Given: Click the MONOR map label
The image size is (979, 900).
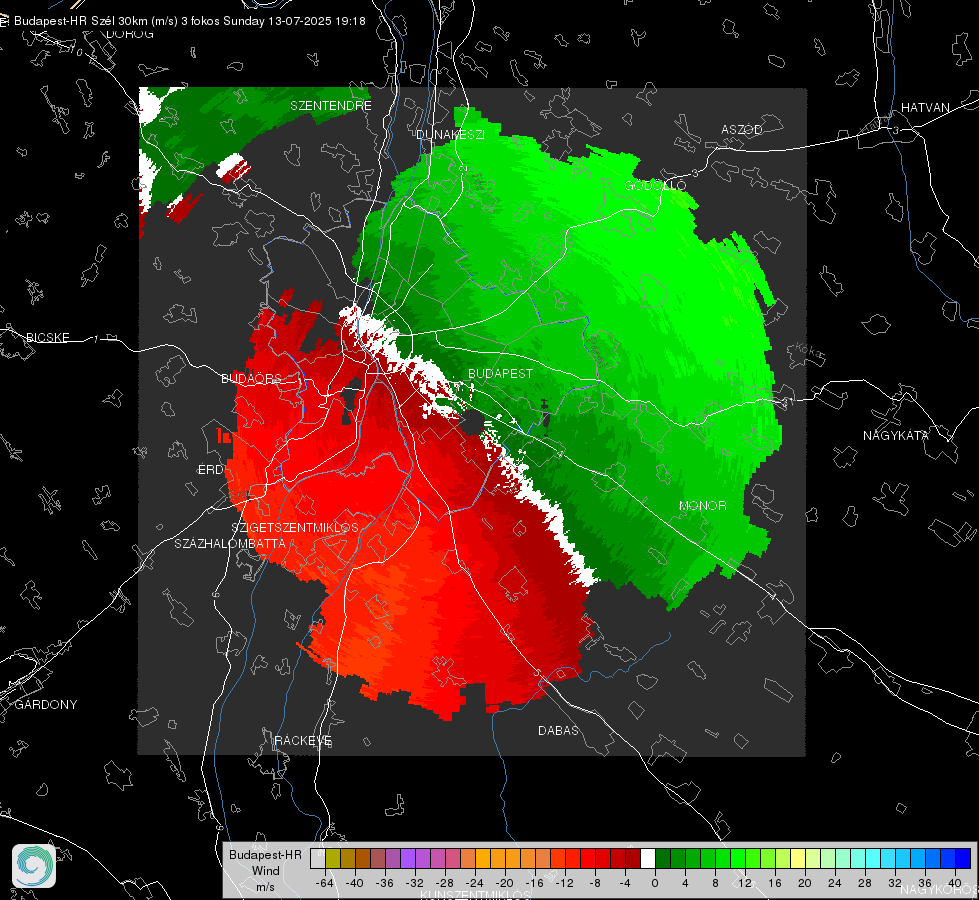Looking at the screenshot, I should pyautogui.click(x=702, y=505).
